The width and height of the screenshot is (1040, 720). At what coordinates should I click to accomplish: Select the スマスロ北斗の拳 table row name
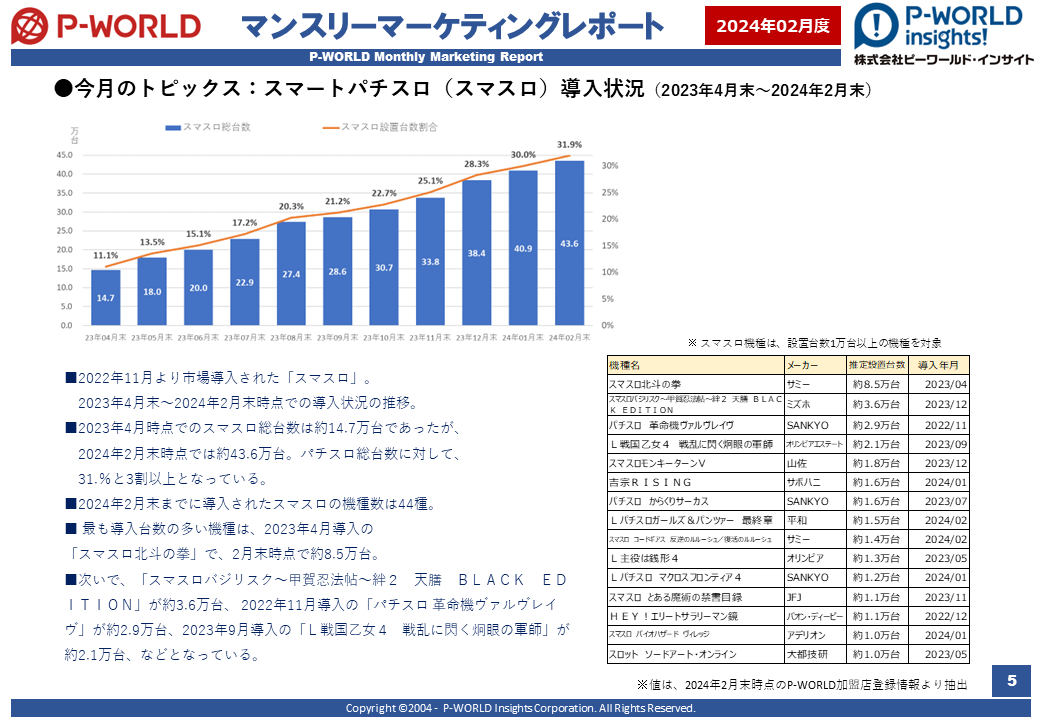[x=645, y=385]
